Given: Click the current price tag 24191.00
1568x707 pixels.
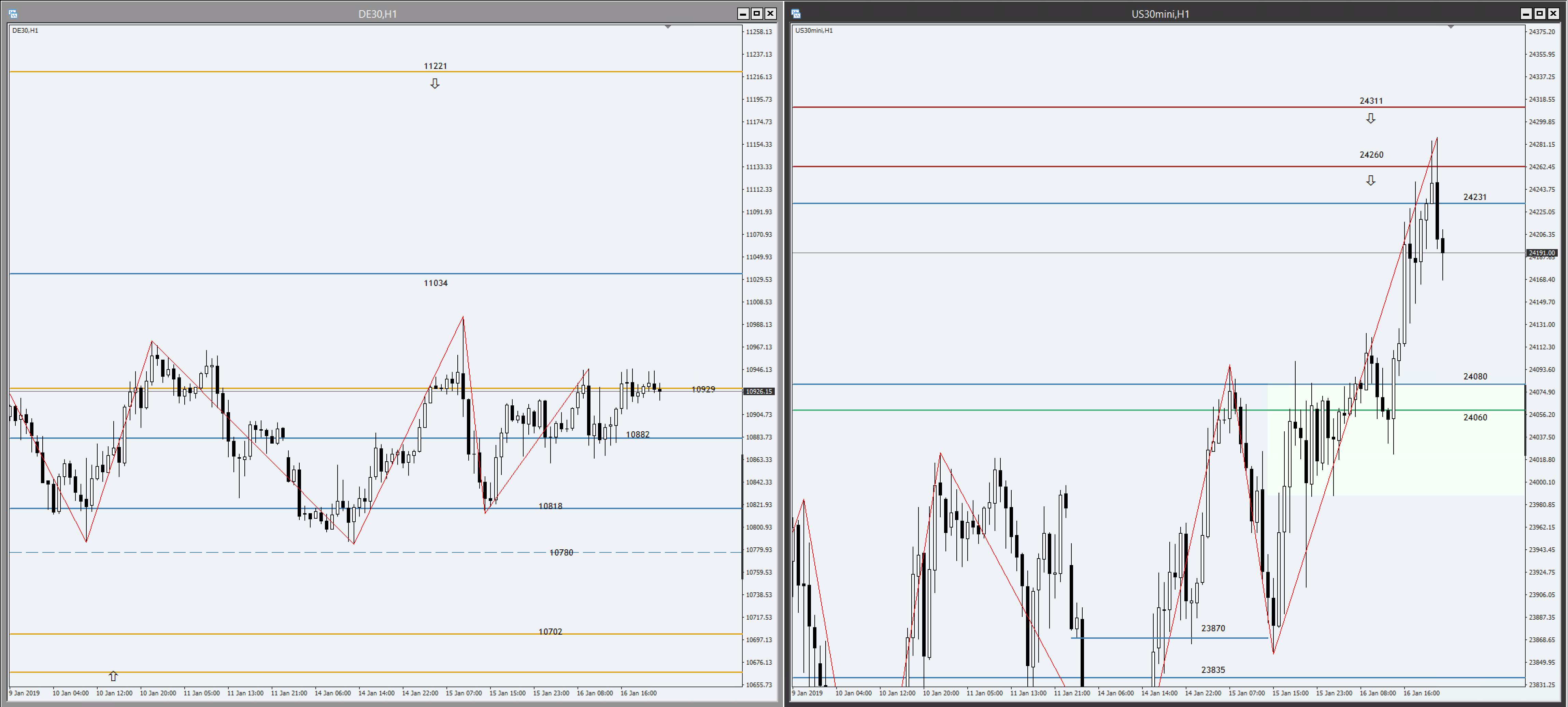Looking at the screenshot, I should [1542, 252].
